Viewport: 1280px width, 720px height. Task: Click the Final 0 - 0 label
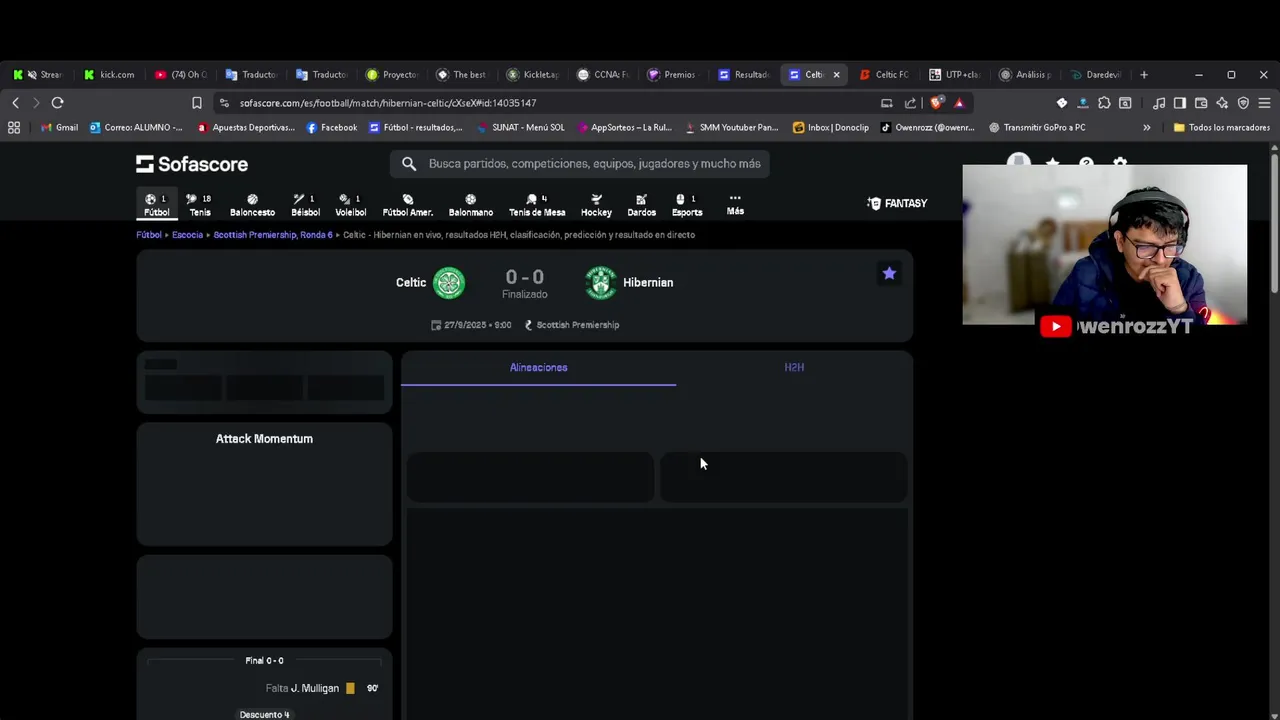tap(264, 661)
